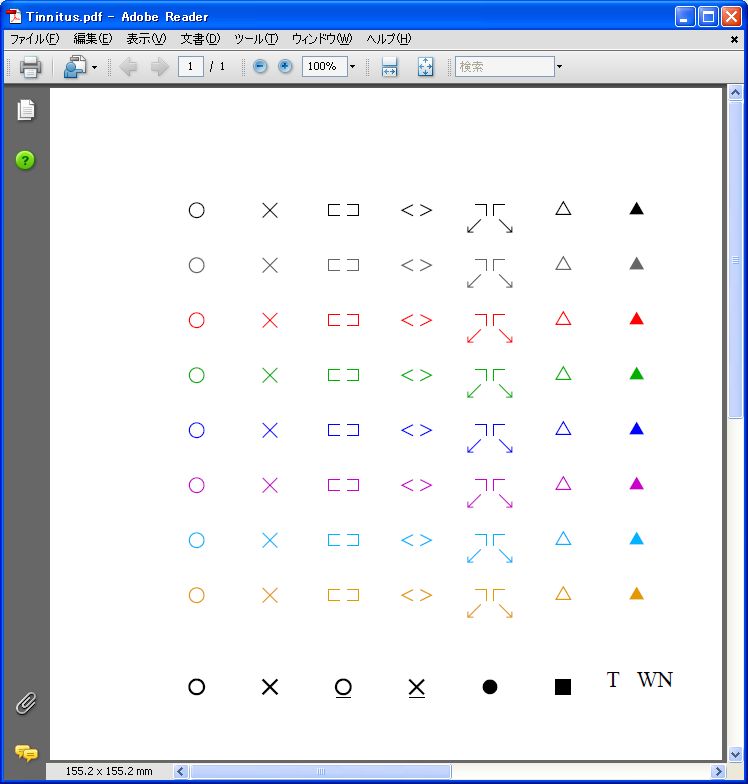Click the red X symbol
Image resolution: width=748 pixels, height=784 pixels.
pos(270,320)
